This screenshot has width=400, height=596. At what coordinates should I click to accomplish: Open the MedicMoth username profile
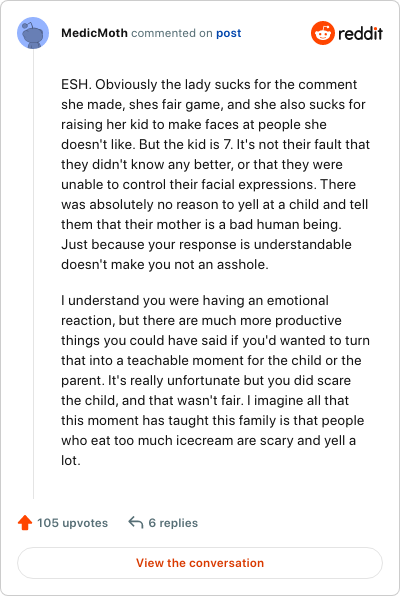tap(94, 33)
